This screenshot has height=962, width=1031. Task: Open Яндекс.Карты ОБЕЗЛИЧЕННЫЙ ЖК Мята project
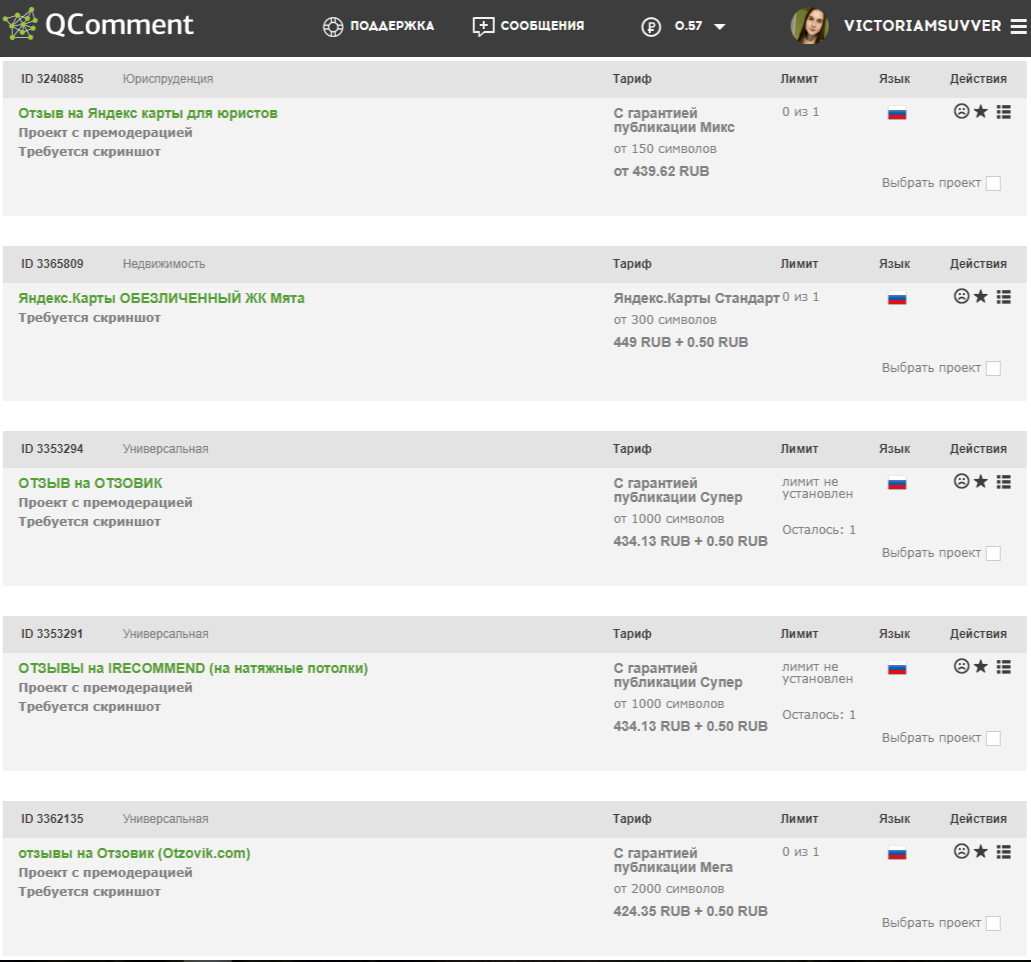click(161, 298)
